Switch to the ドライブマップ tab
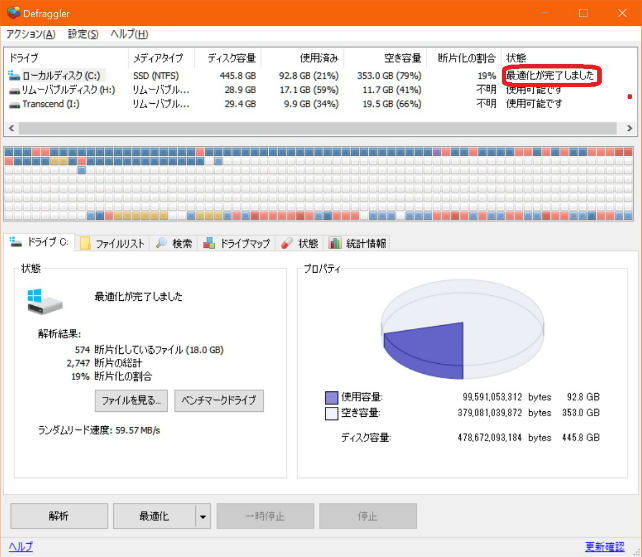The height and width of the screenshot is (557, 642). click(x=237, y=243)
